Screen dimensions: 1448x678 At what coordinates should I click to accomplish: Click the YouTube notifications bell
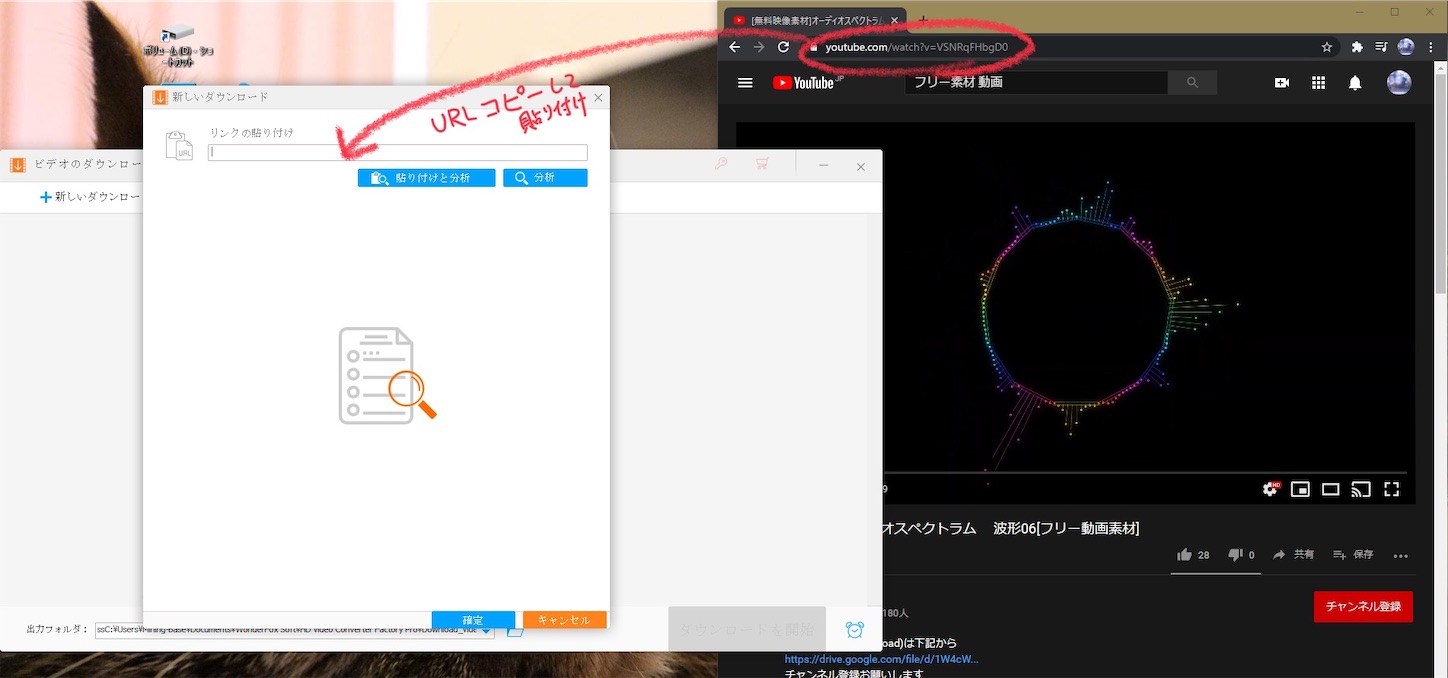1355,83
